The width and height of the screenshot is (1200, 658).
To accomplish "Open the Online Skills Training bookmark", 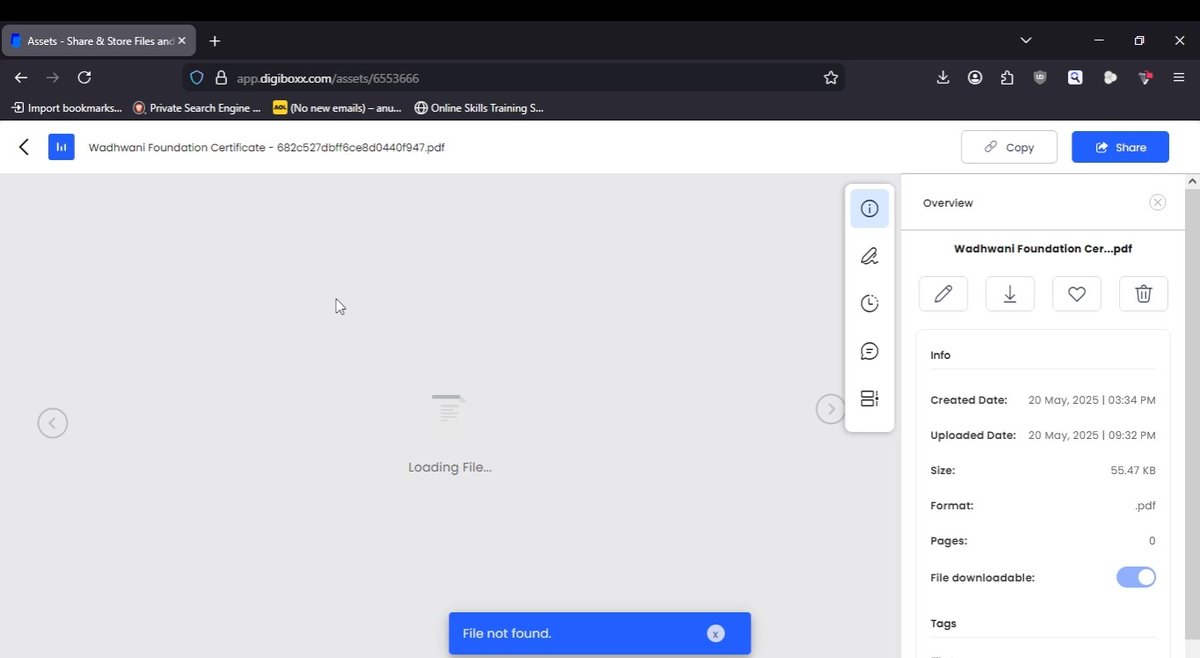I will (x=479, y=107).
